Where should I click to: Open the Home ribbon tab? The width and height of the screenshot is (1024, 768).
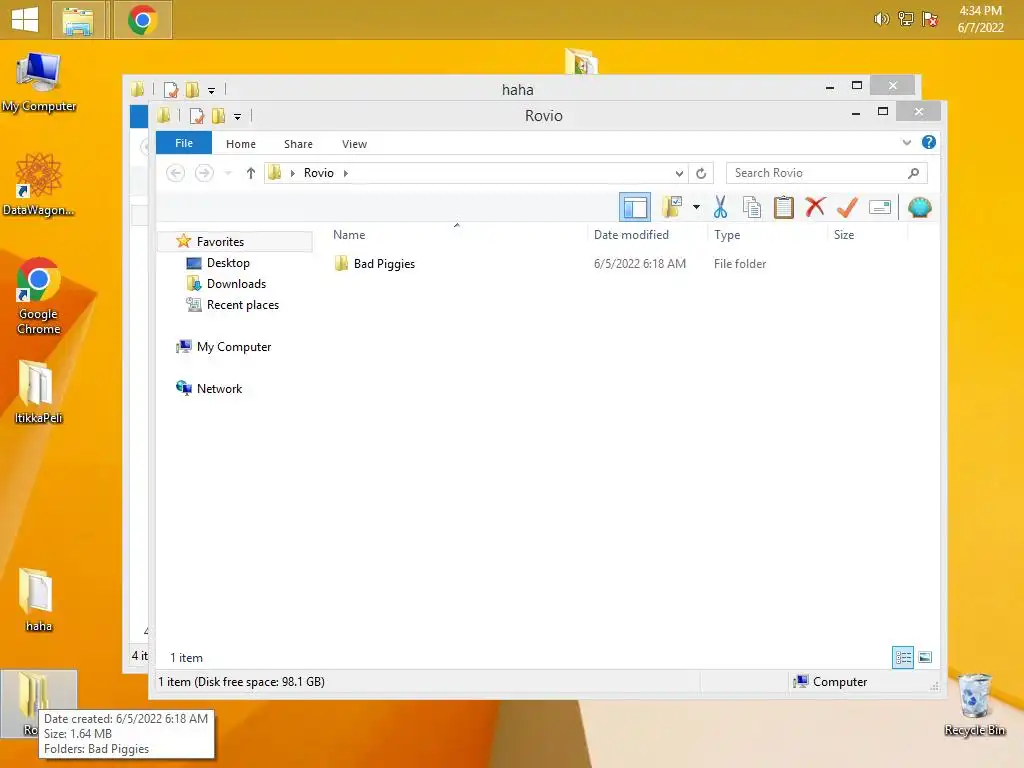click(240, 144)
